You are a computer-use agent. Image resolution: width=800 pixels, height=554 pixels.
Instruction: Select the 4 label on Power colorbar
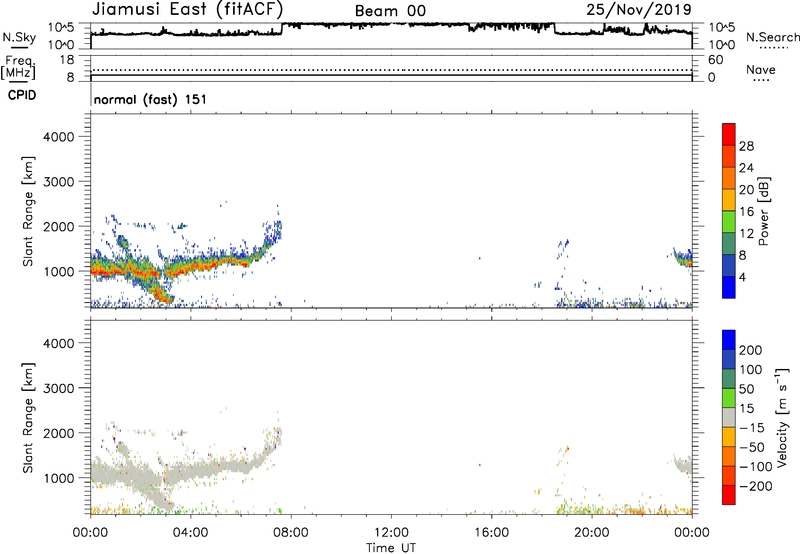coord(742,277)
